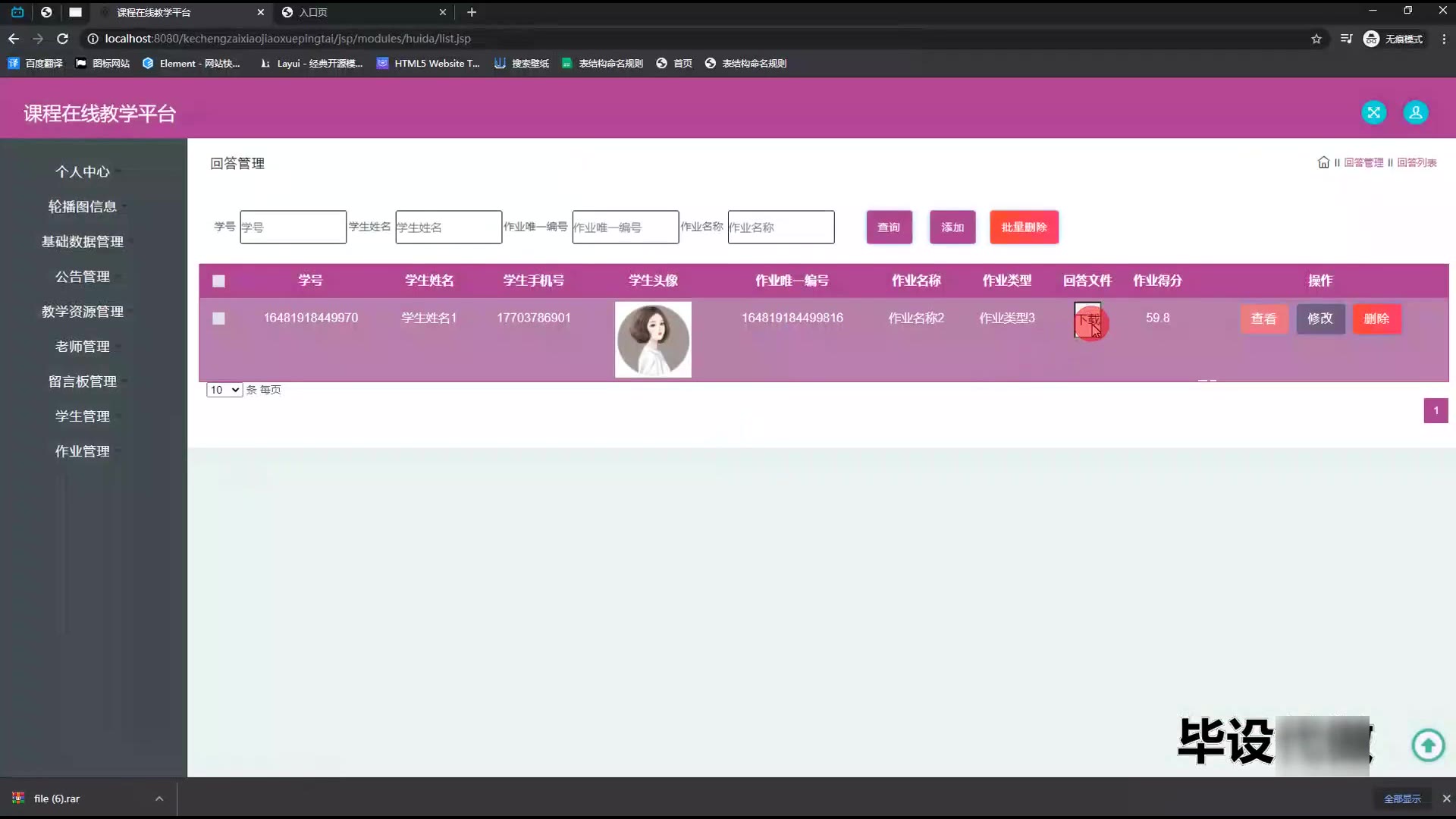
Task: Focus the 作业唯一编号 search input
Action: [x=625, y=227]
